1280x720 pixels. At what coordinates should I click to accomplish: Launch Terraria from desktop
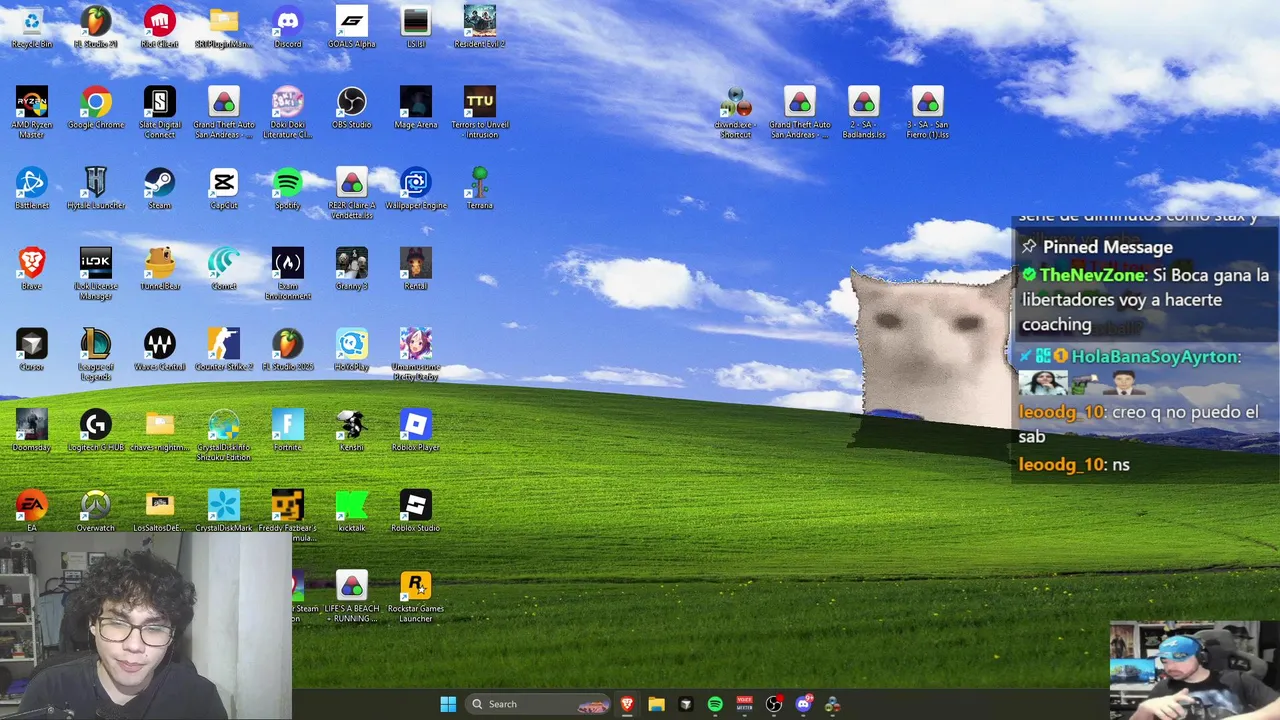point(479,188)
